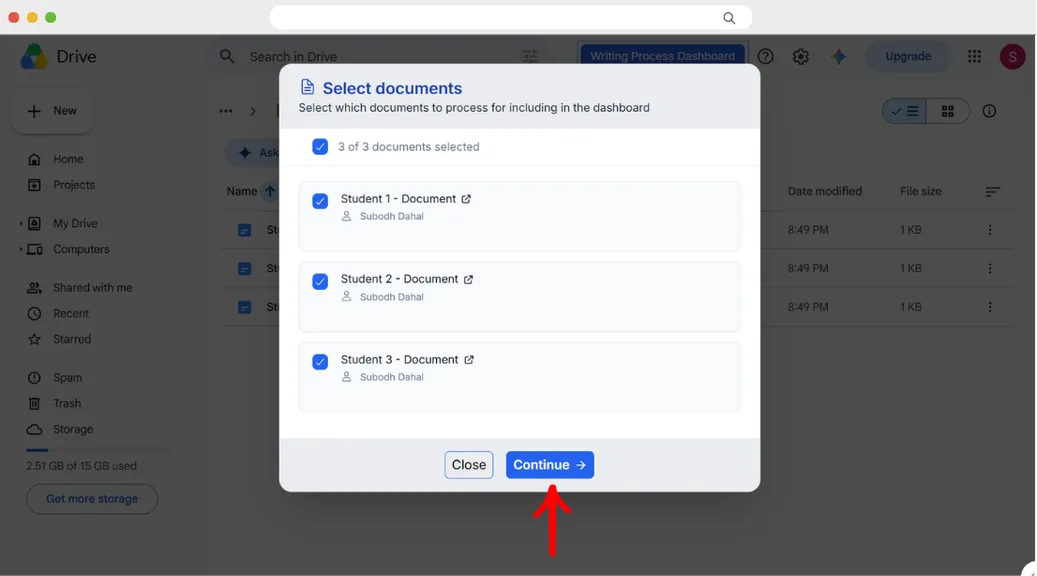Open the Help question mark icon

765,57
